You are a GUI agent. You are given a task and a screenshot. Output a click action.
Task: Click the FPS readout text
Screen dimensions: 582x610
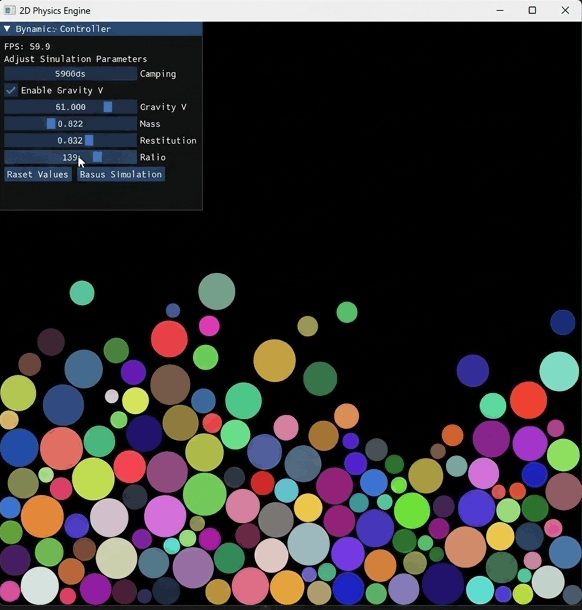[x=27, y=47]
